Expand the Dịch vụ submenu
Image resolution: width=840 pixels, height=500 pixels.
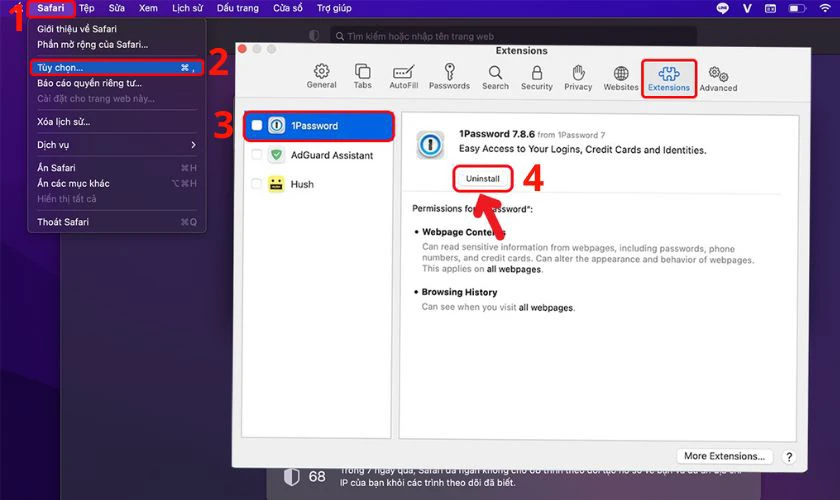pos(116,145)
